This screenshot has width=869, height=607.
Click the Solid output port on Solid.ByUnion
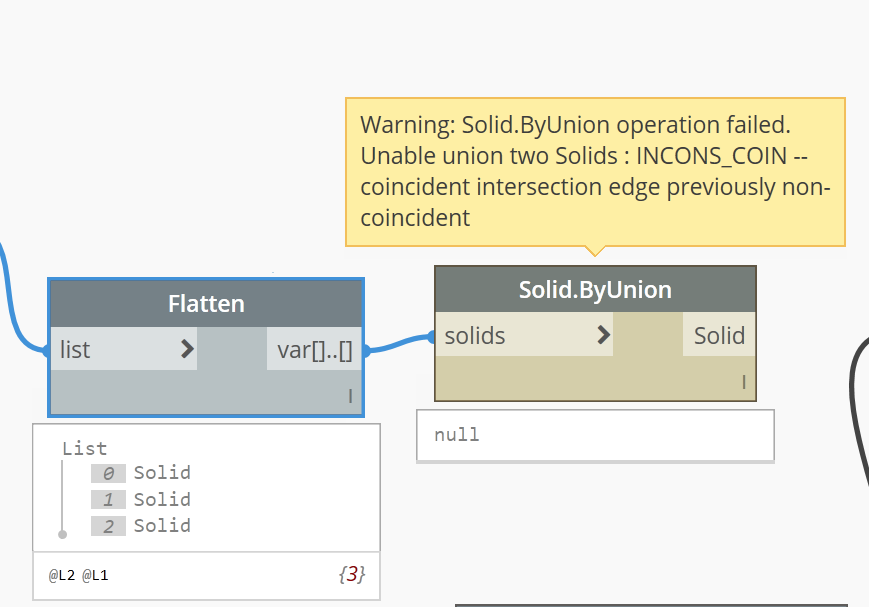pyautogui.click(x=719, y=336)
